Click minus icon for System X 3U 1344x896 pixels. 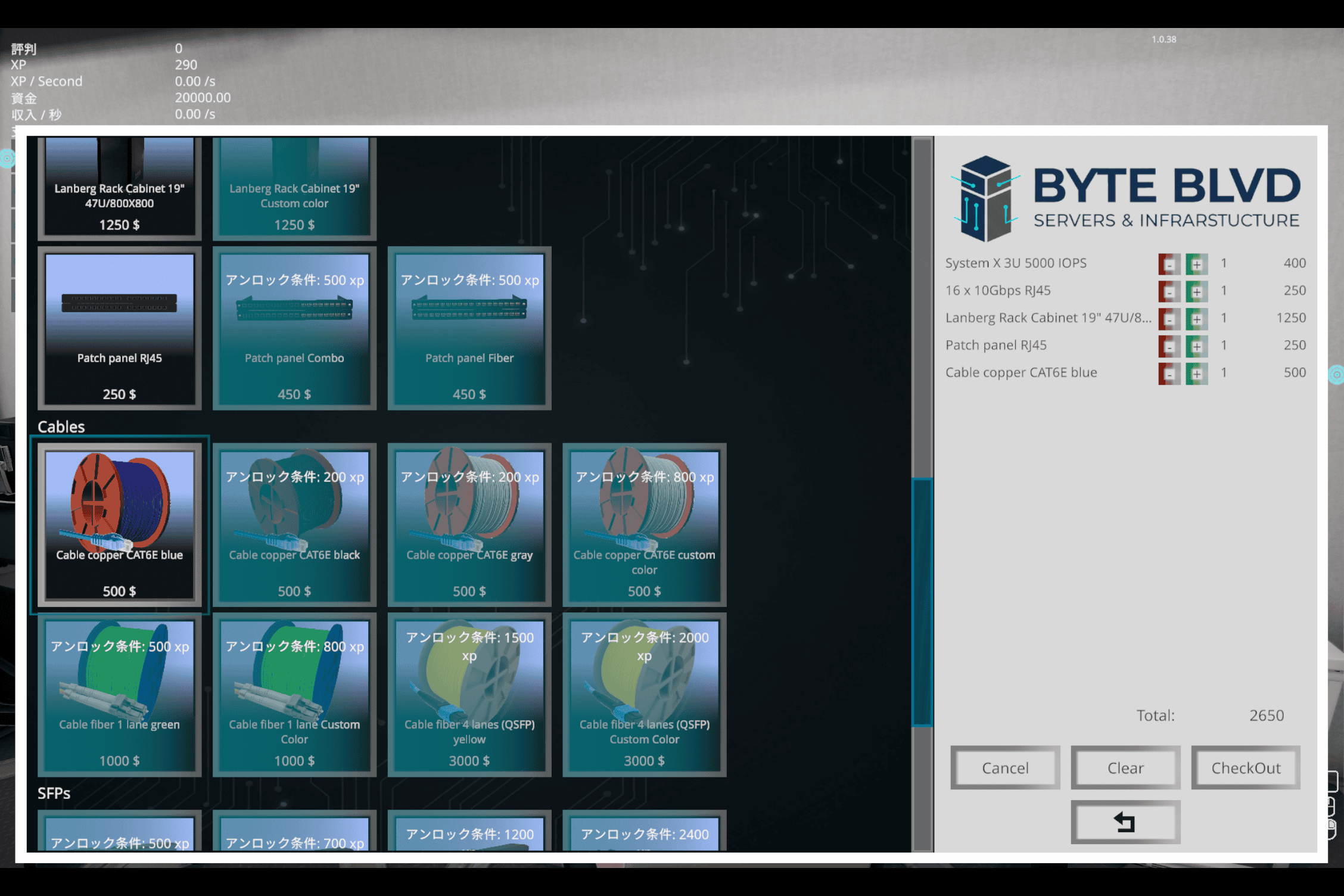[1169, 264]
